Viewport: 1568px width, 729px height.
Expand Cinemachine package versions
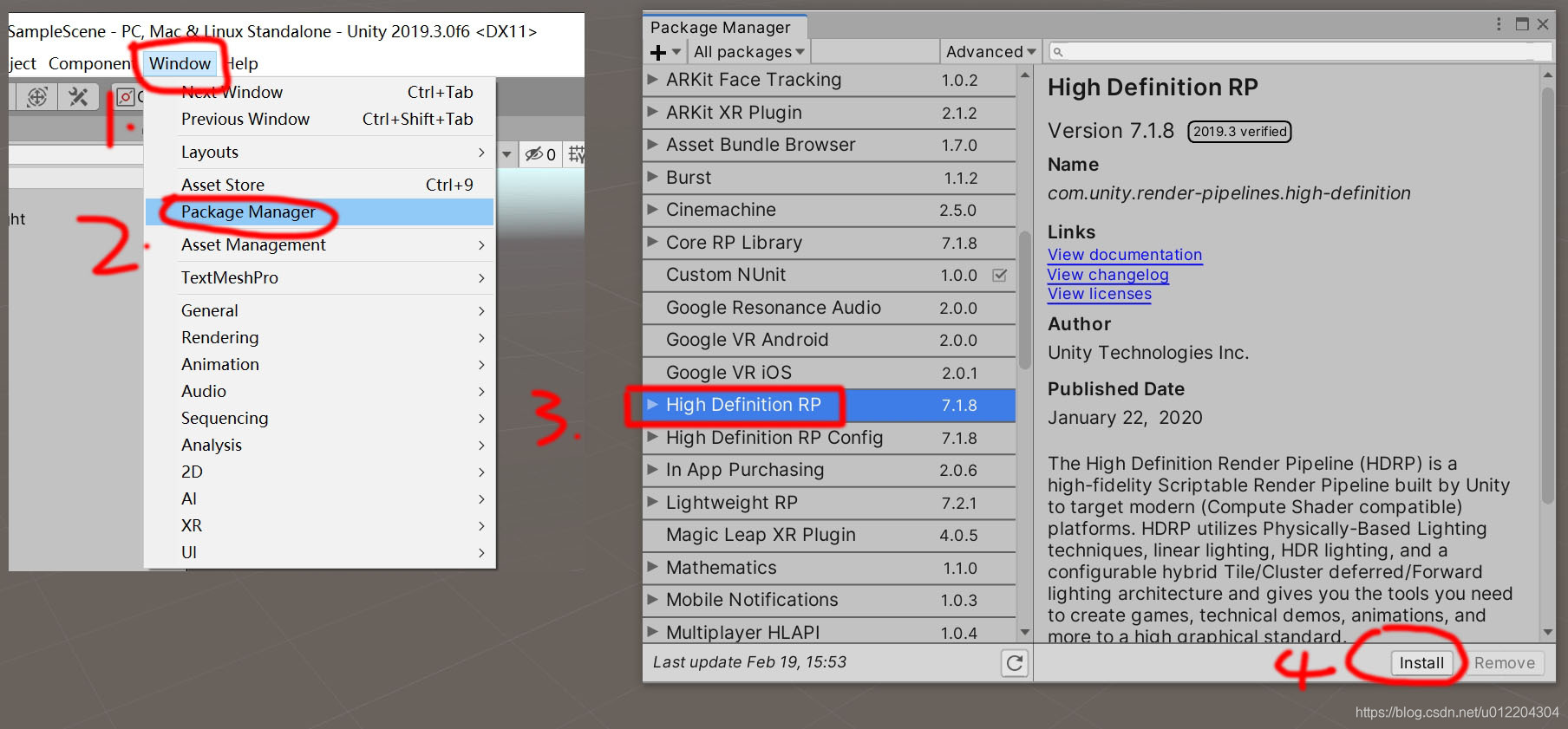pos(652,210)
